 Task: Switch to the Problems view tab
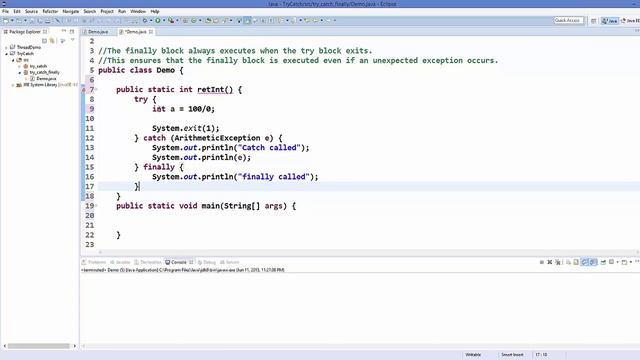point(94,262)
